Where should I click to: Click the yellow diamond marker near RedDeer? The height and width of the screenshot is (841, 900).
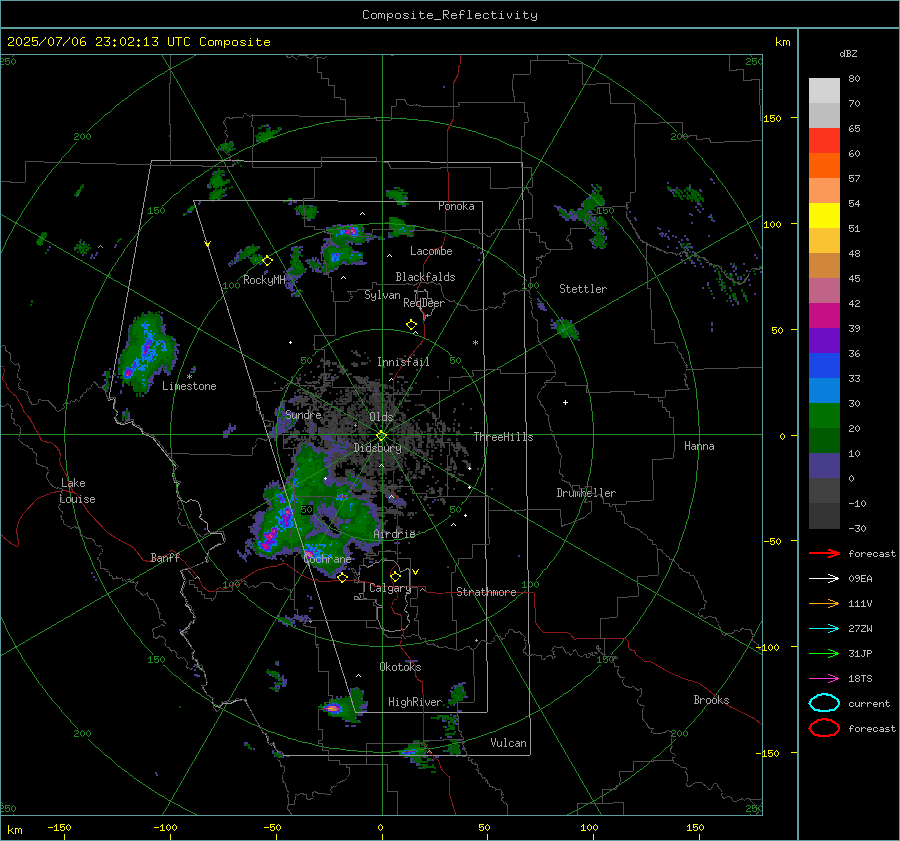click(x=412, y=325)
